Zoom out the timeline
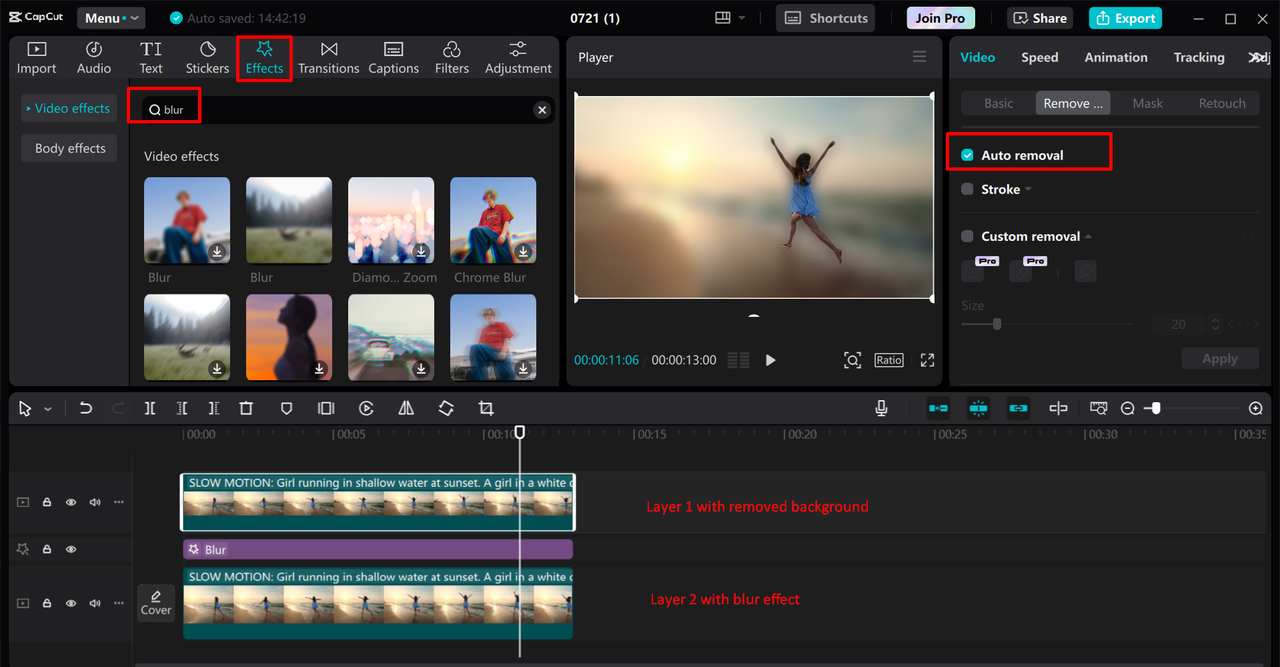1280x667 pixels. (x=1127, y=408)
